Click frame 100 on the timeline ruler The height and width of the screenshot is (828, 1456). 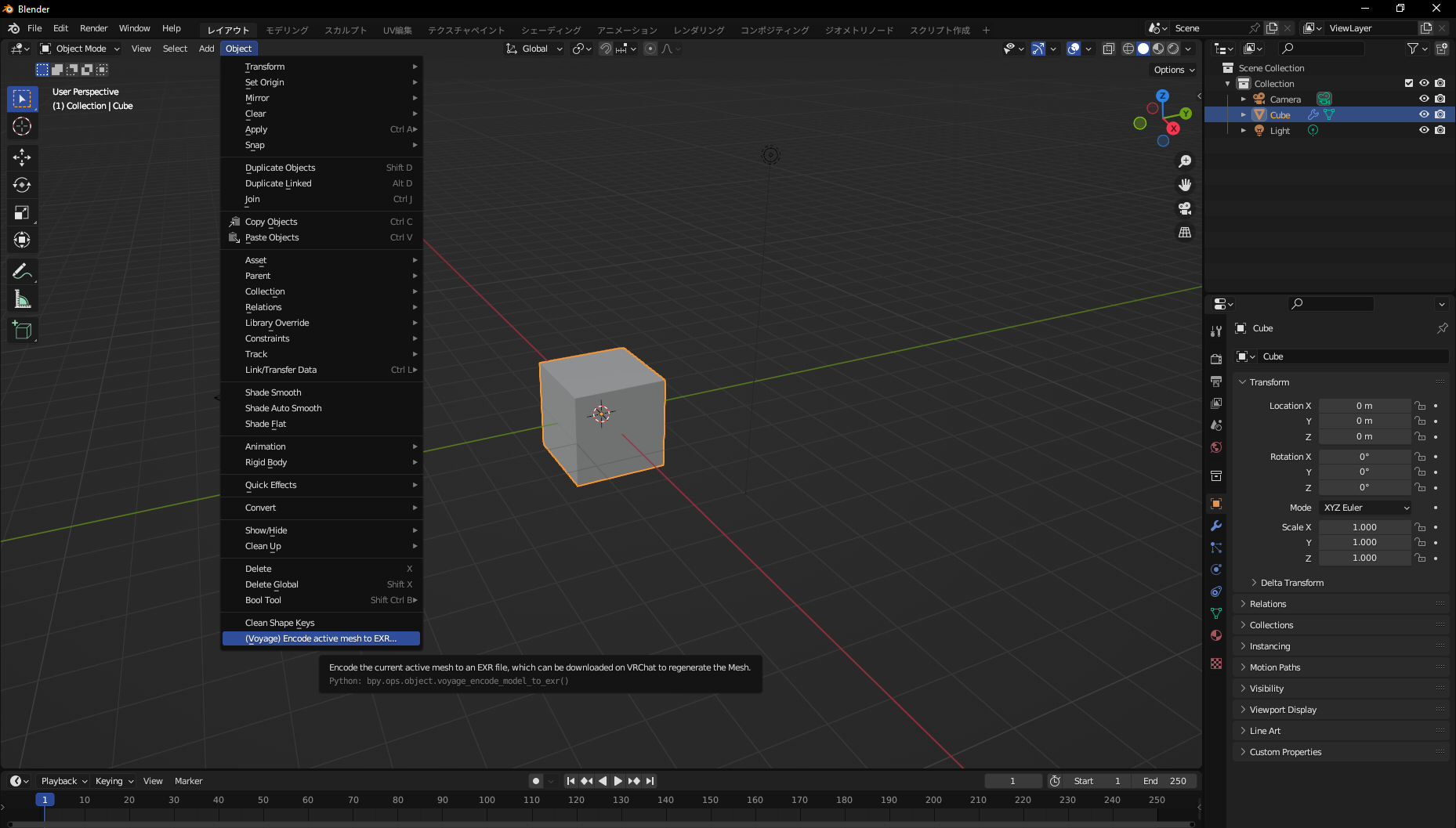487,800
